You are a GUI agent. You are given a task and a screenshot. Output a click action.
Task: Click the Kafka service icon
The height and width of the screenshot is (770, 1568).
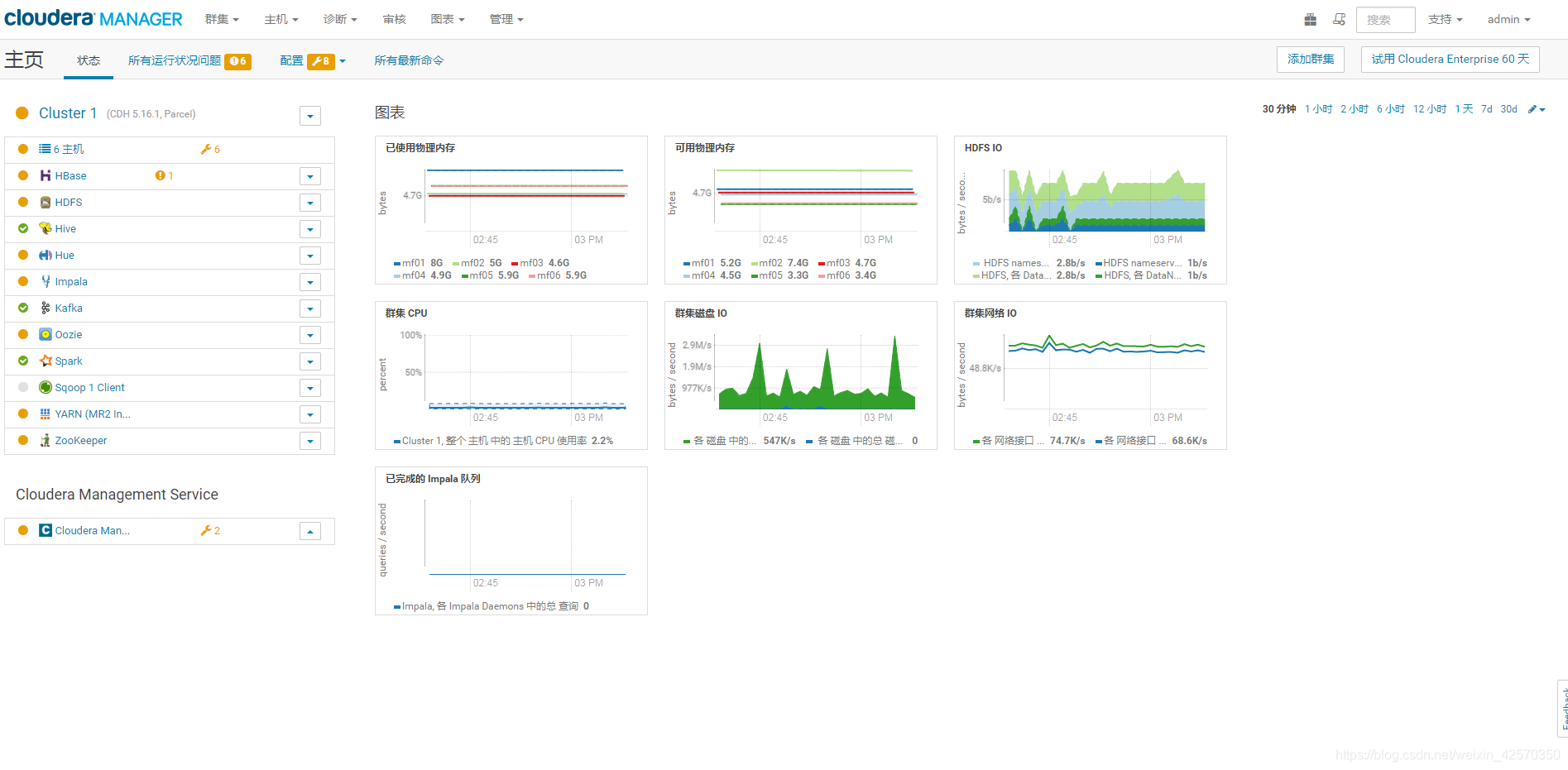tap(46, 308)
